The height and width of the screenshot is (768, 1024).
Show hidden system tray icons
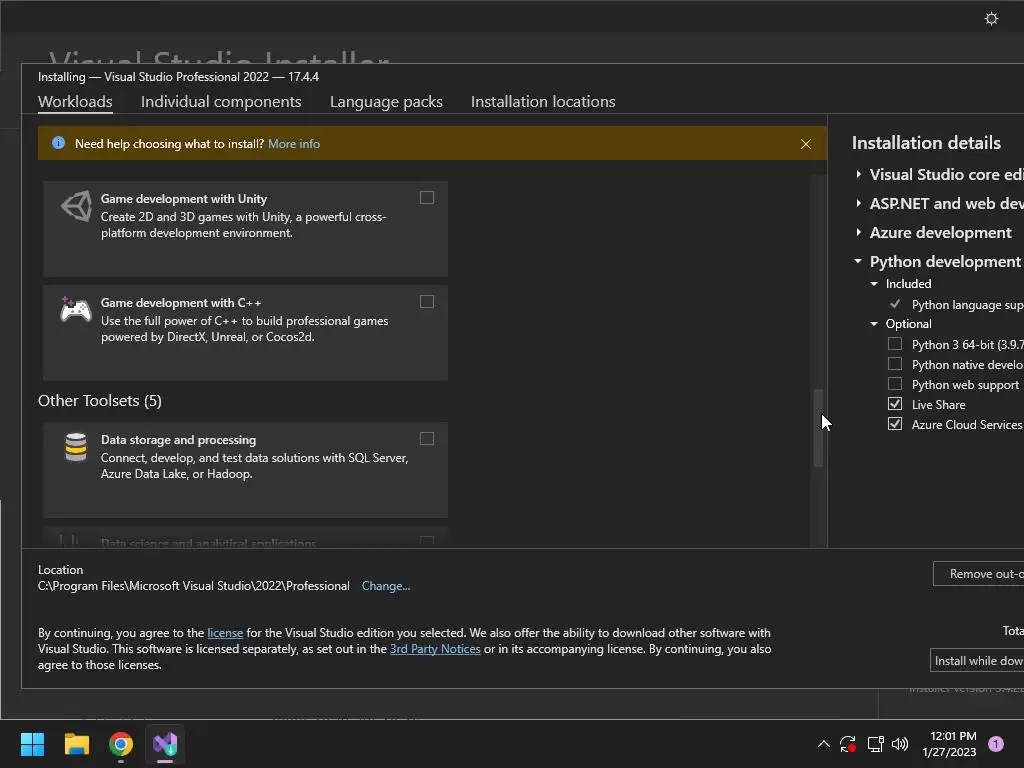coord(824,744)
